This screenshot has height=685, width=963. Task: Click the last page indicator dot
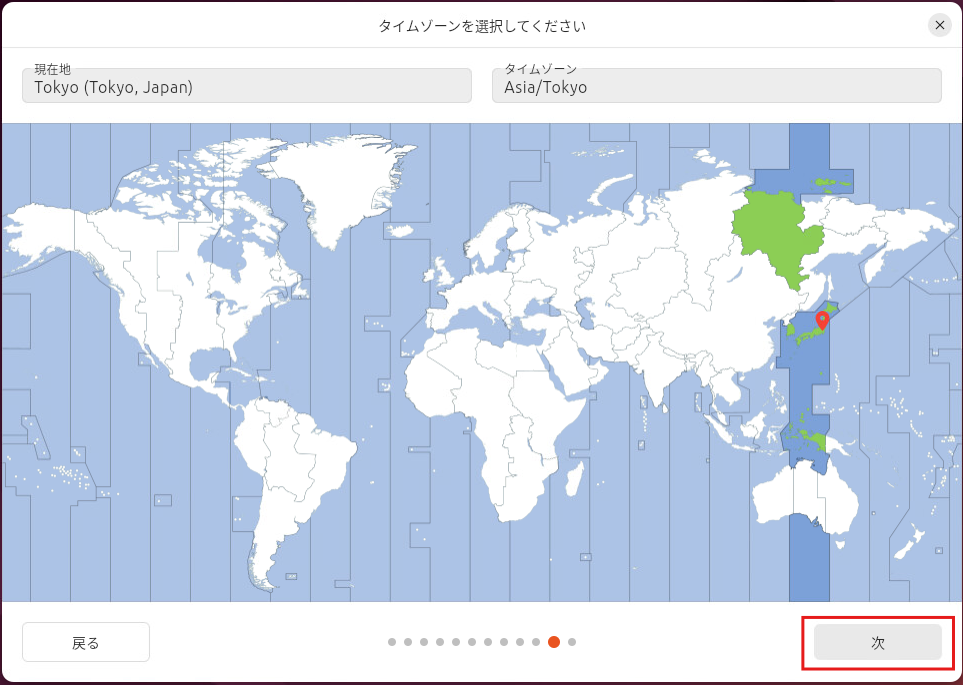(572, 642)
